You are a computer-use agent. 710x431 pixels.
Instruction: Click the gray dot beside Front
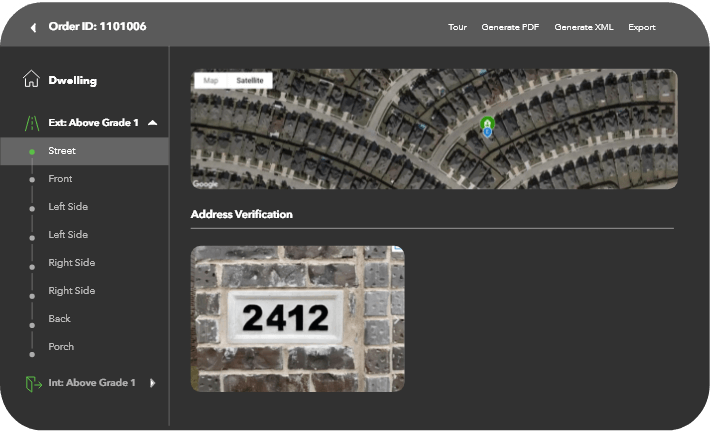click(x=32, y=180)
